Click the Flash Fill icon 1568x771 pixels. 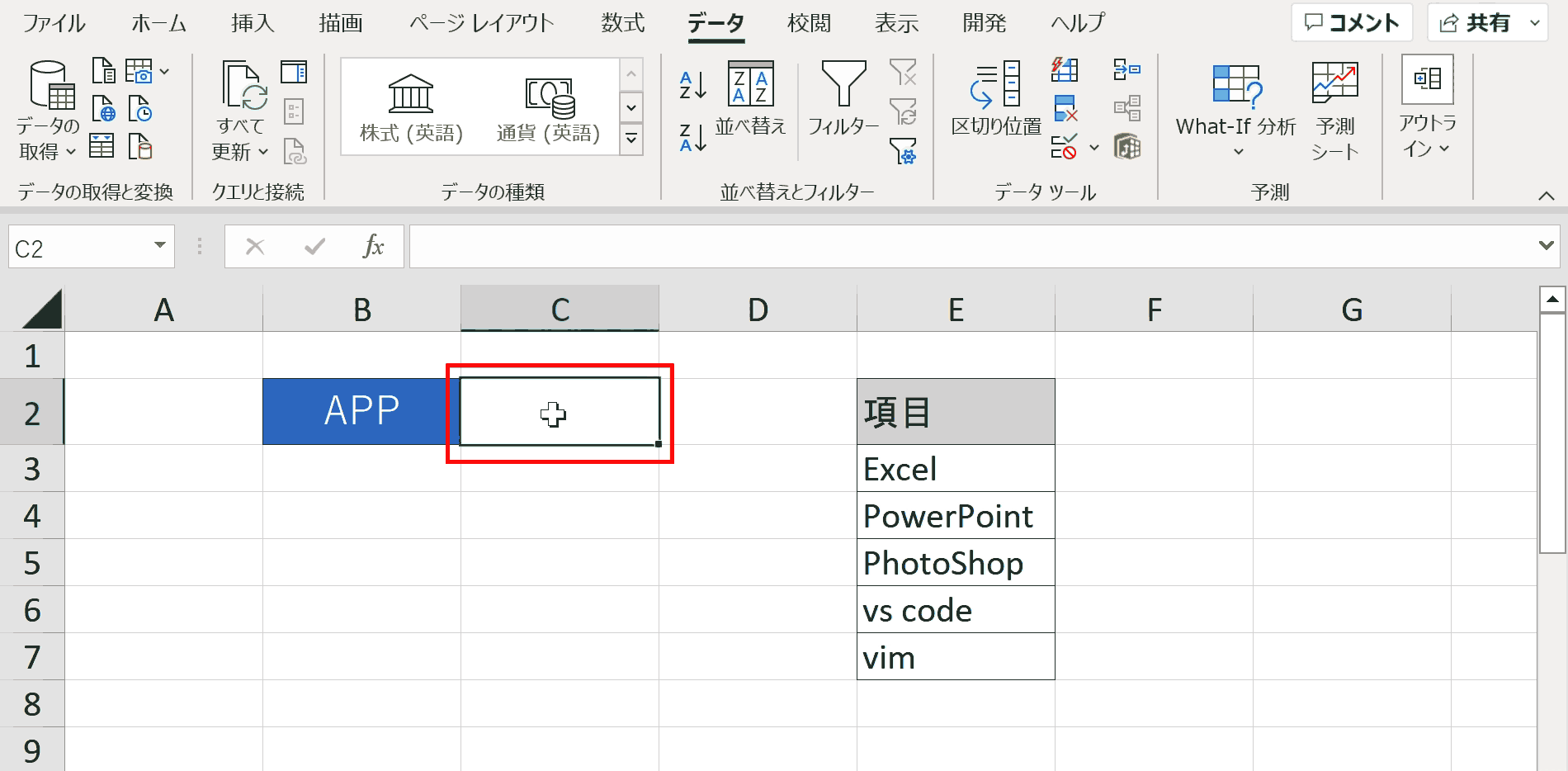[x=1065, y=69]
